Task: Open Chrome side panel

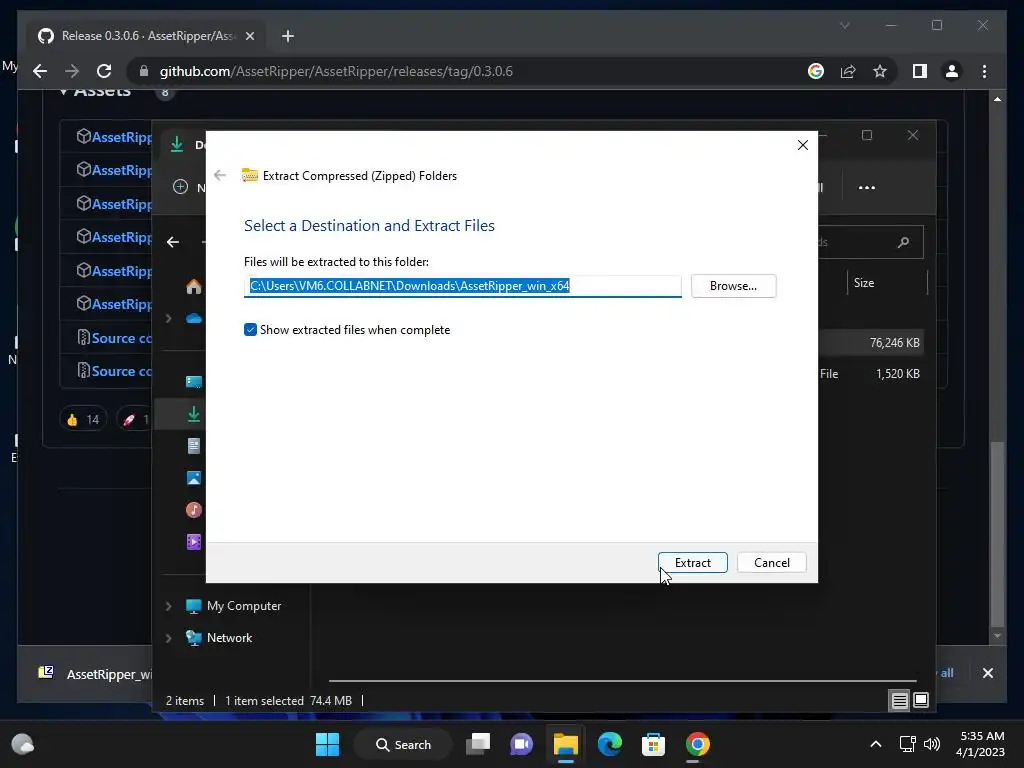Action: coord(920,71)
